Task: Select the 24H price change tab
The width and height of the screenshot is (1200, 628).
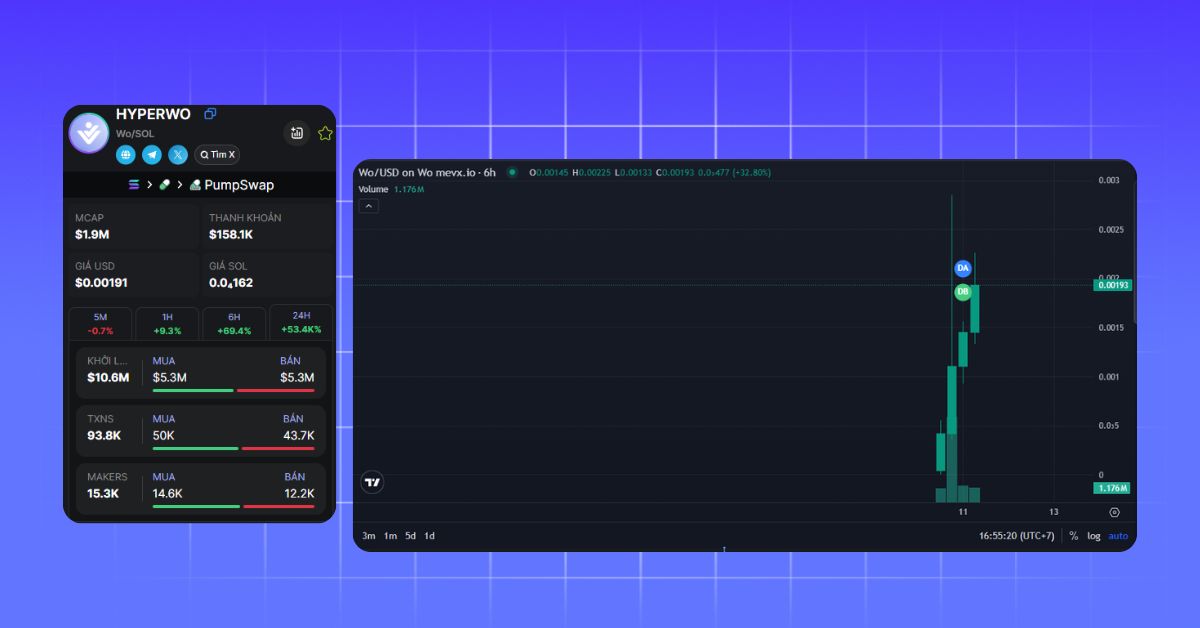Action: [300, 323]
